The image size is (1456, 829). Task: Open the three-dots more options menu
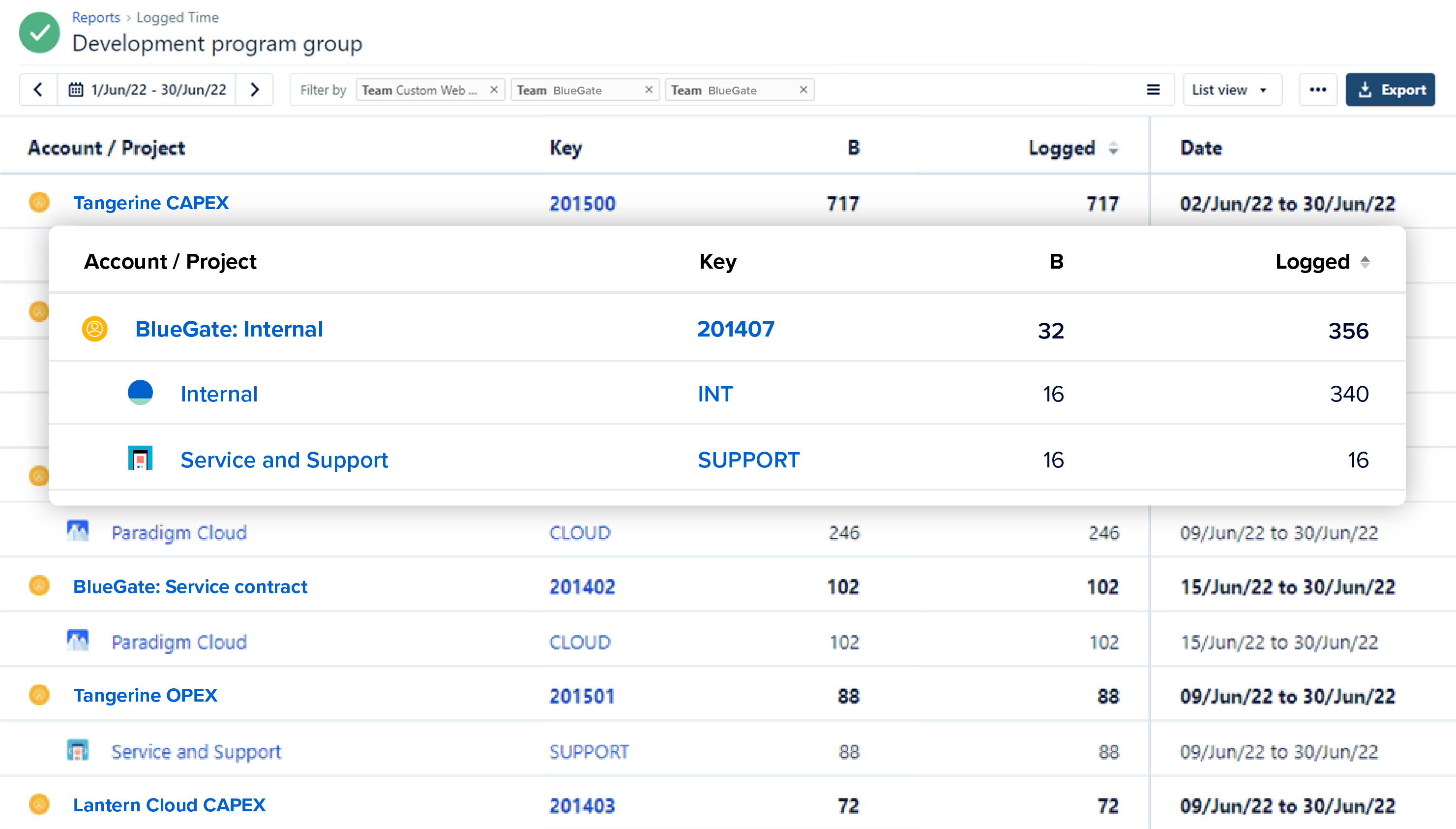coord(1318,90)
